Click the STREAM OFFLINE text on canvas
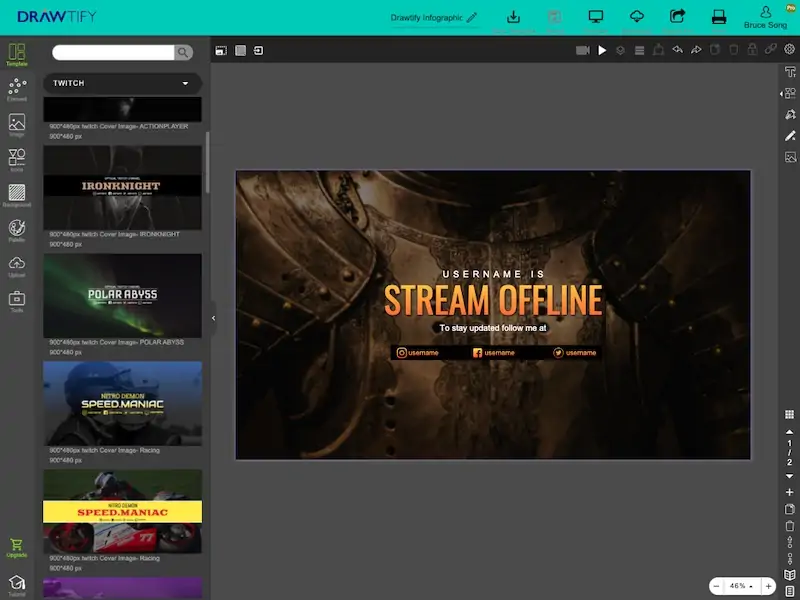The height and width of the screenshot is (600, 800). tap(493, 300)
